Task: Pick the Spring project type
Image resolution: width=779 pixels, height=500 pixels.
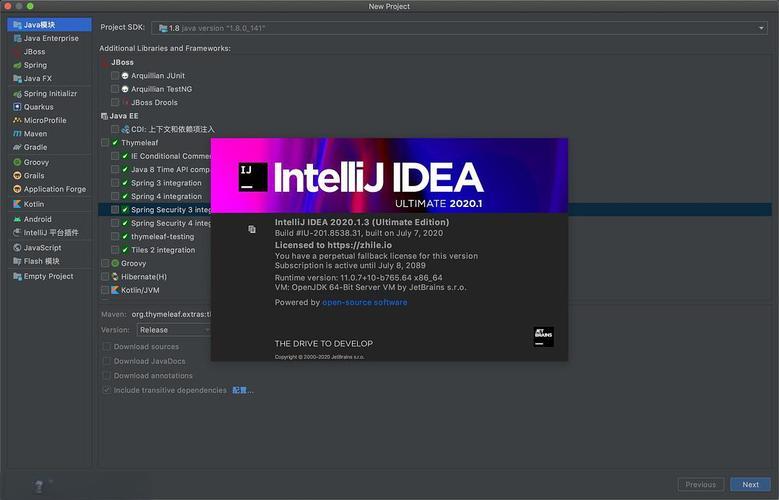Action: click(x=49, y=65)
